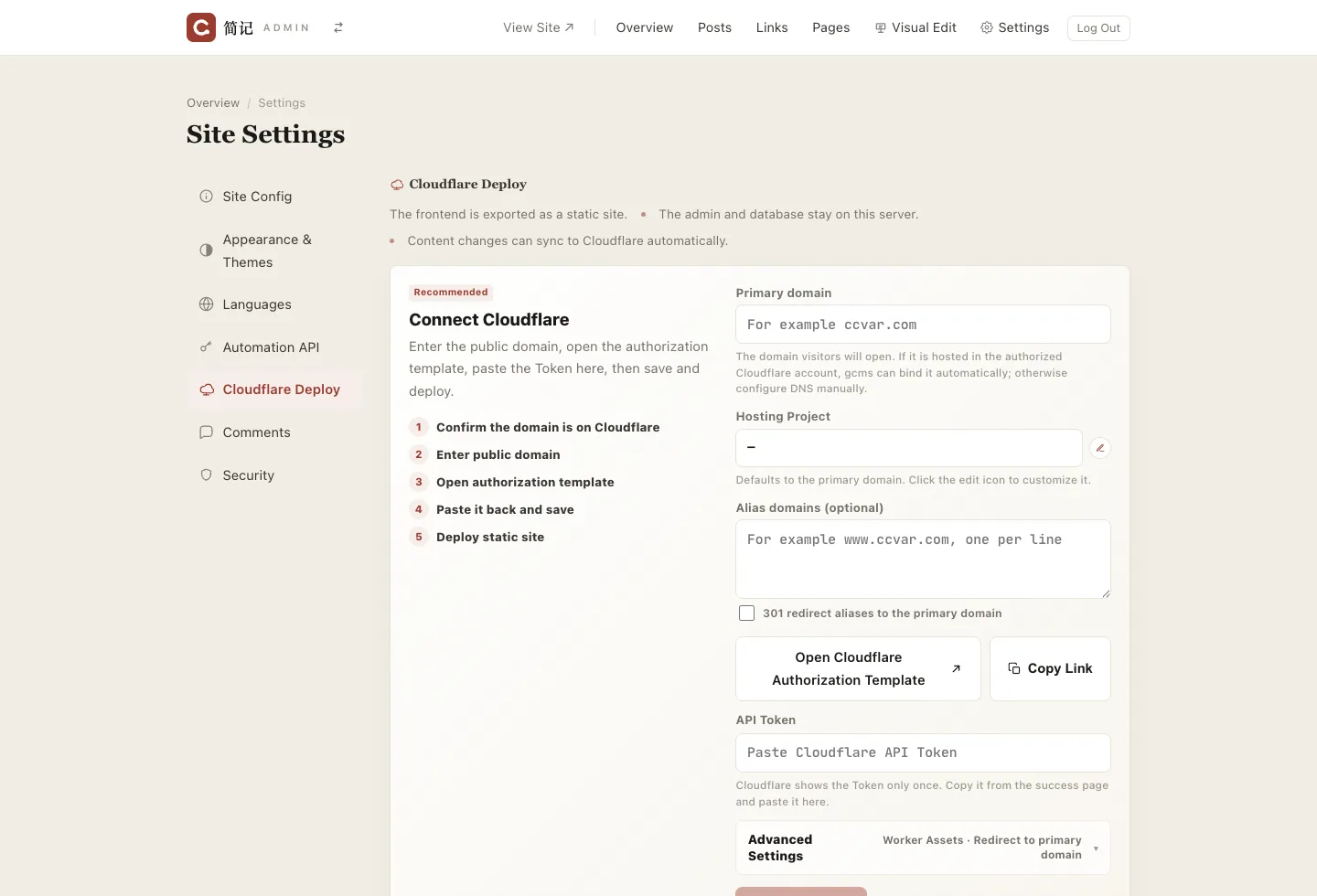Select Cloudflare Deploy in the sidebar
The image size is (1317, 896).
click(x=274, y=389)
